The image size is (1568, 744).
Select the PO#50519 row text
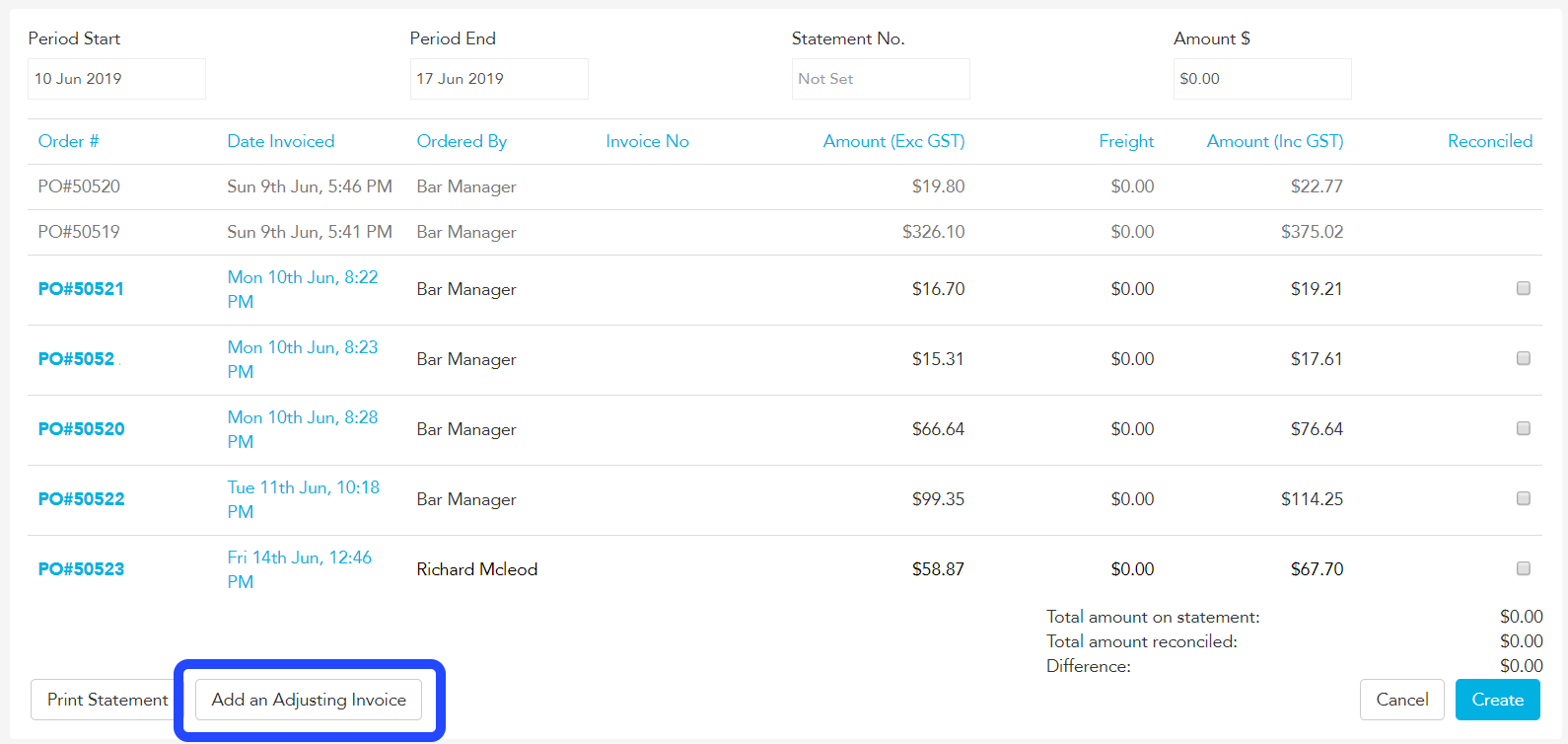click(x=79, y=232)
